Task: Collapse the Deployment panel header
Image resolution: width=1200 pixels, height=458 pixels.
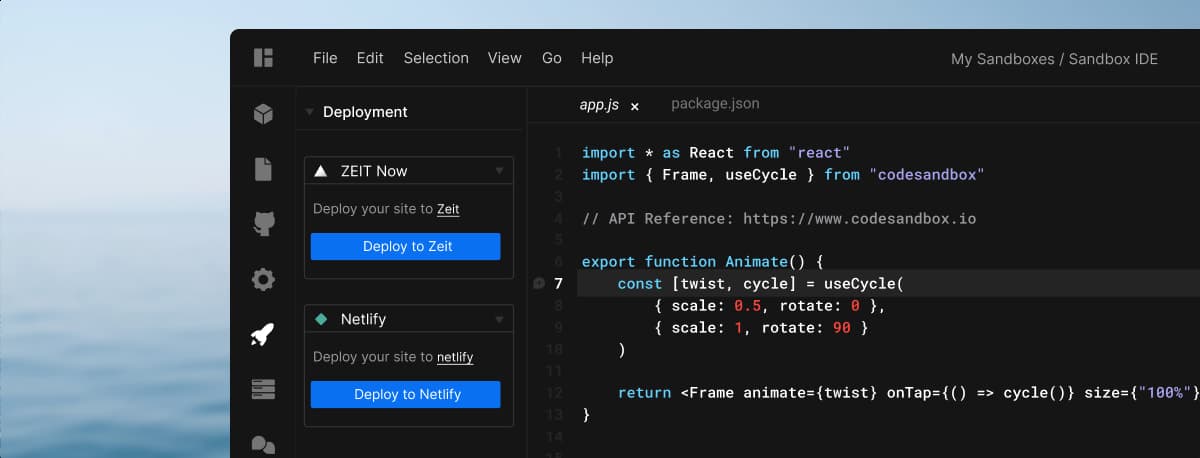Action: tap(310, 112)
